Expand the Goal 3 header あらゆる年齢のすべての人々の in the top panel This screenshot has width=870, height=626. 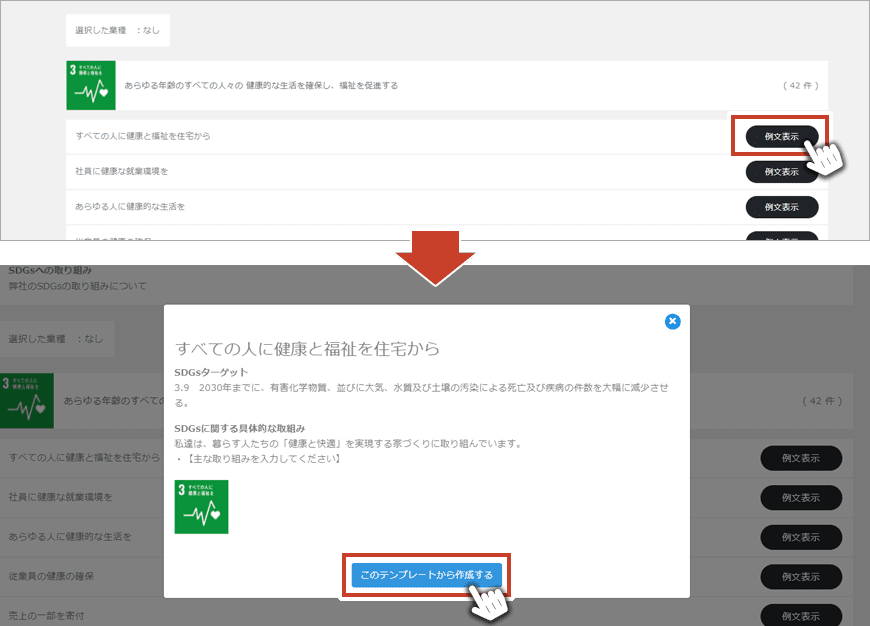click(x=261, y=86)
